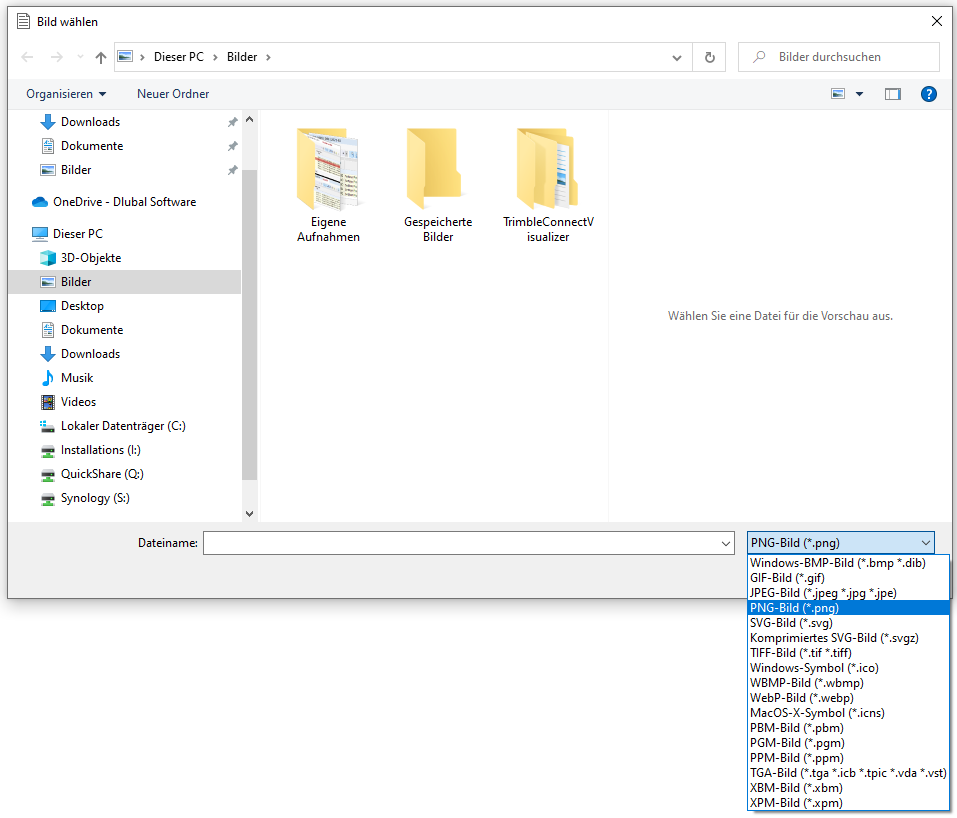Viewport: 957px width, 818px height.
Task: Open OneDrive - Dlubal Software
Action: [x=125, y=202]
